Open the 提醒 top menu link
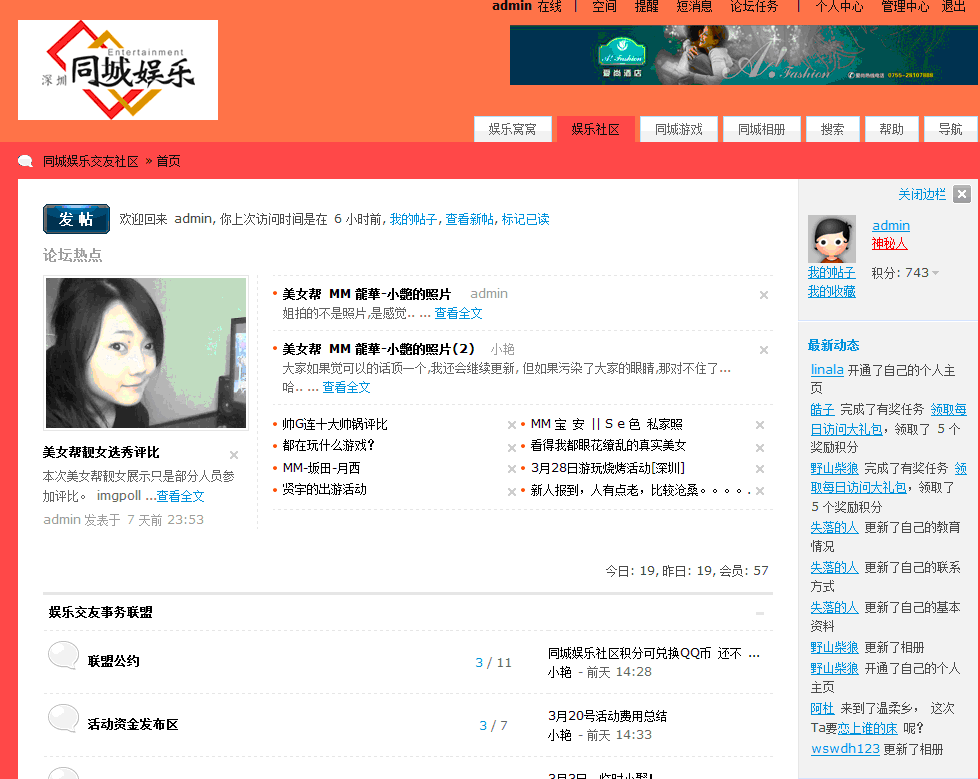 [x=647, y=6]
